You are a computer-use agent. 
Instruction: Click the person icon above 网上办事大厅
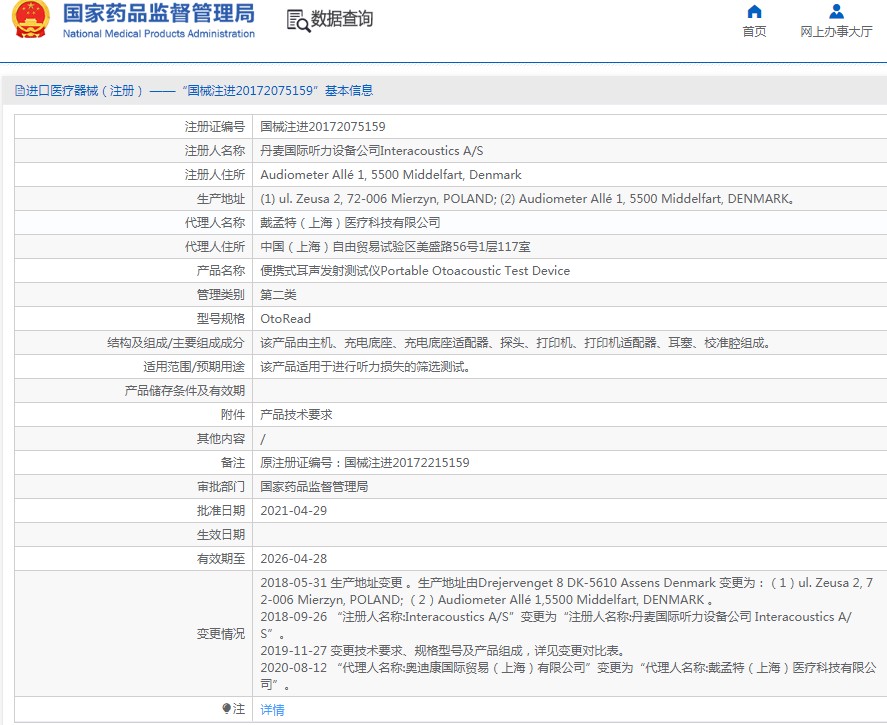pyautogui.click(x=836, y=11)
